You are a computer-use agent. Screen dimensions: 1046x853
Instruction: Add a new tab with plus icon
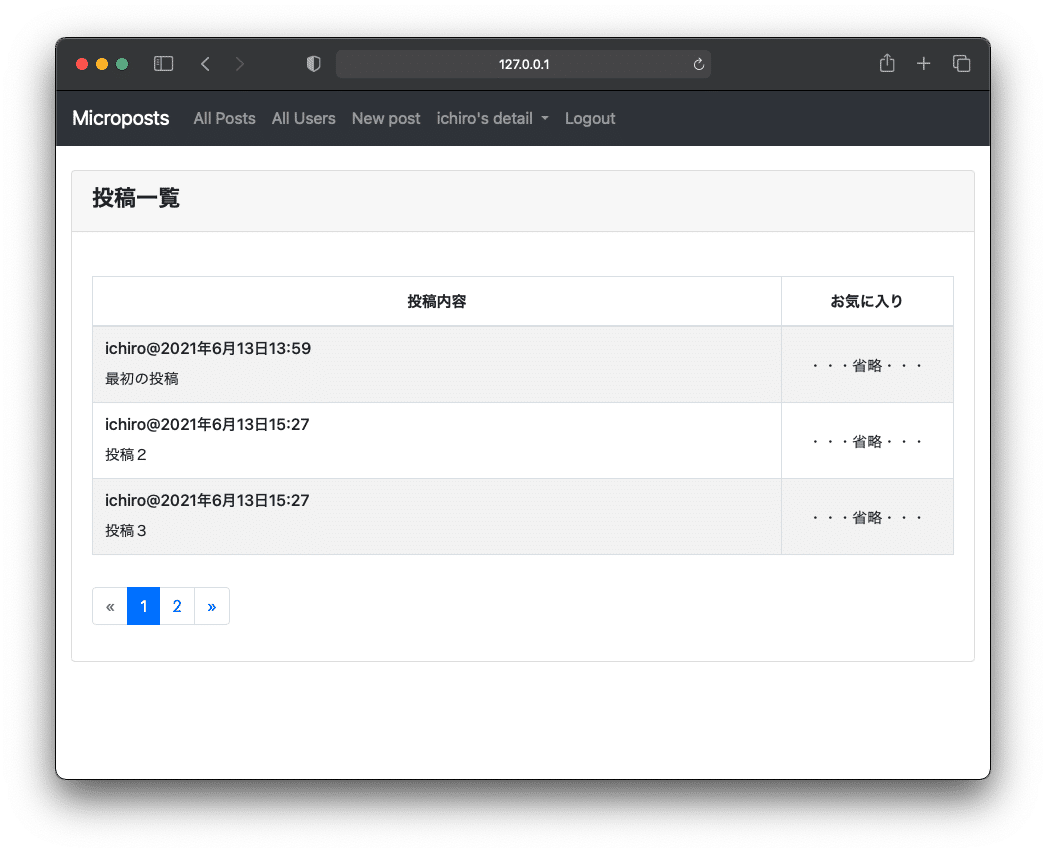pyautogui.click(x=923, y=64)
